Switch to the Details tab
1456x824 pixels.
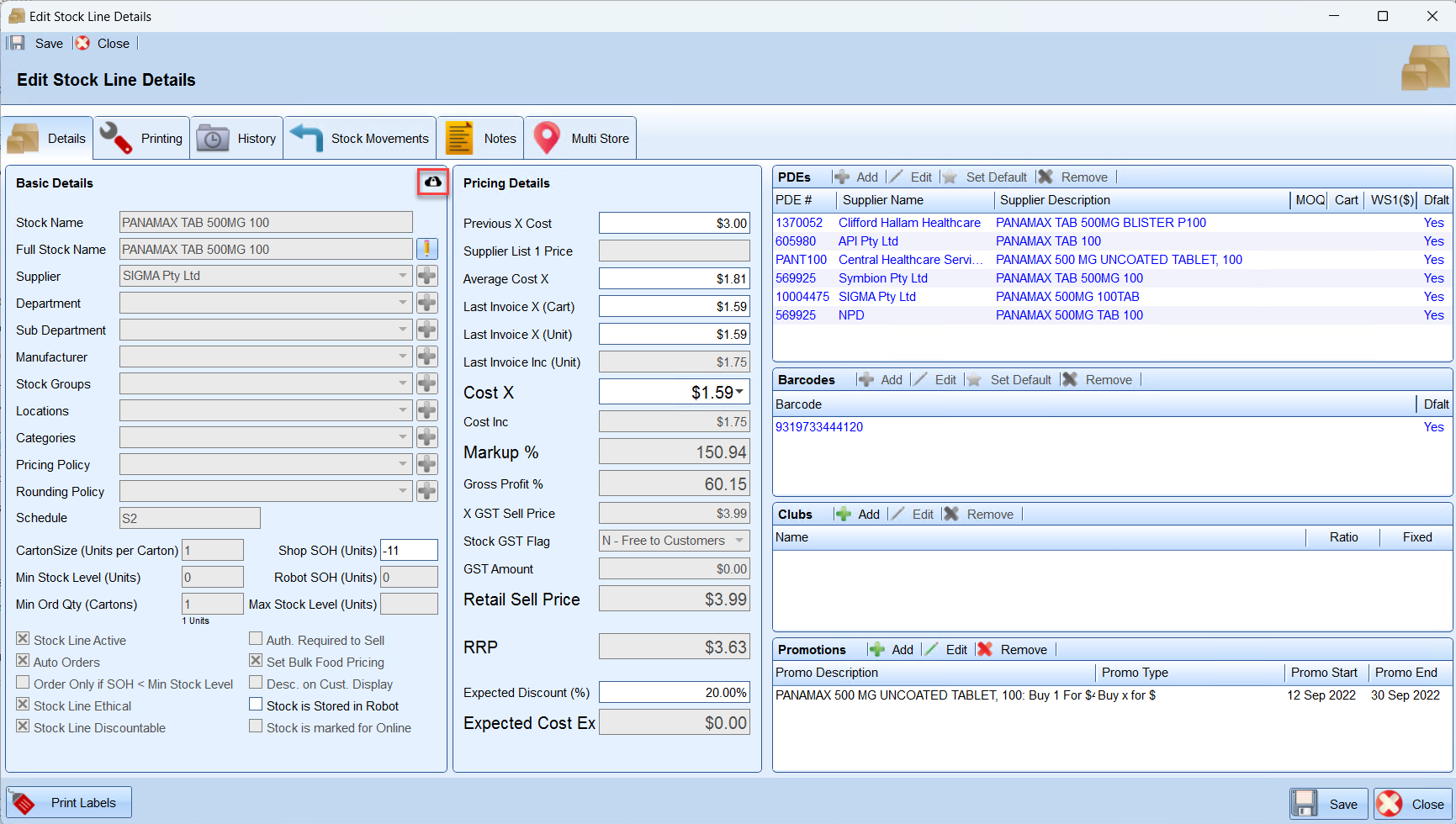tap(47, 138)
